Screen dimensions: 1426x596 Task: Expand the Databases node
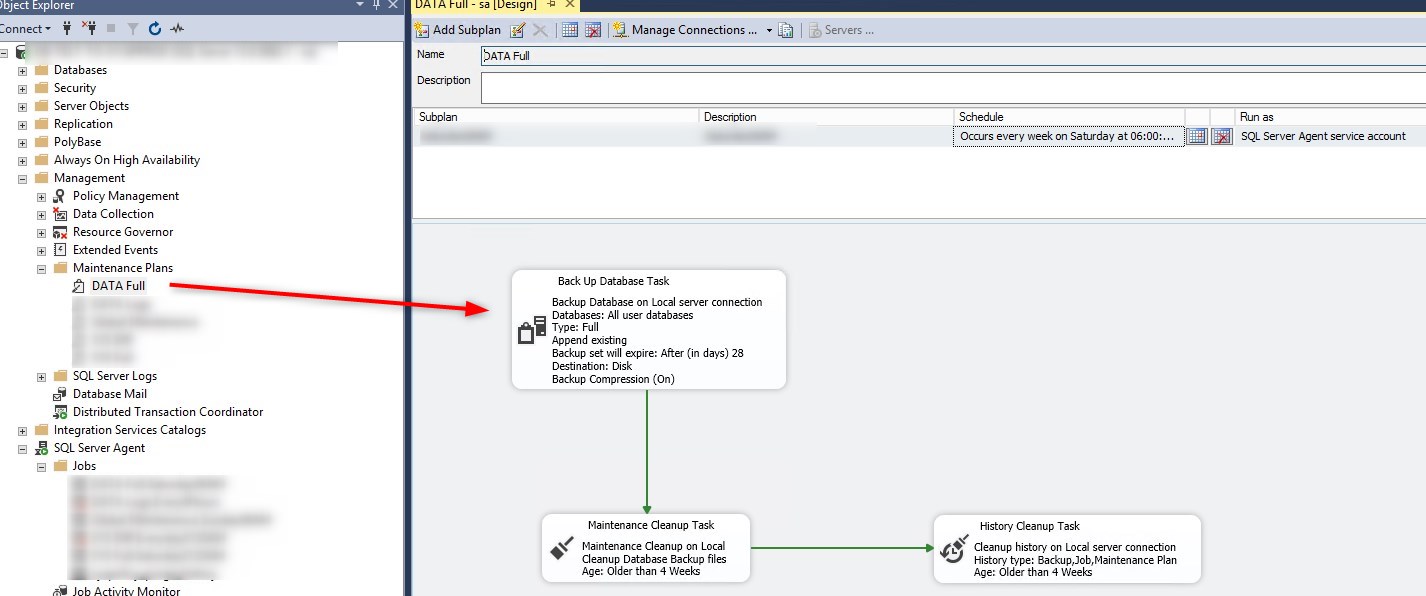(x=22, y=69)
